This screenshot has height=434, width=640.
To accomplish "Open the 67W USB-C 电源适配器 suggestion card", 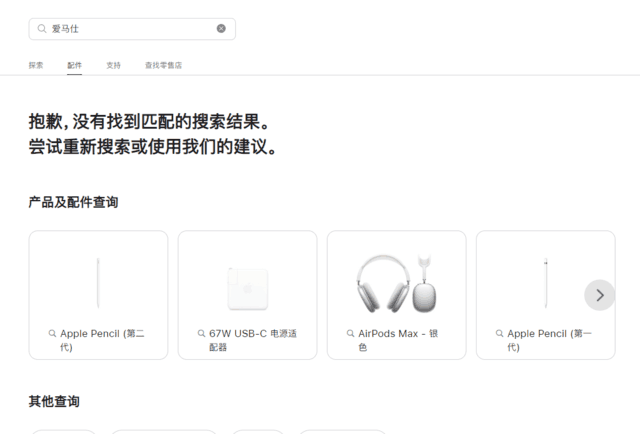I will (x=247, y=295).
